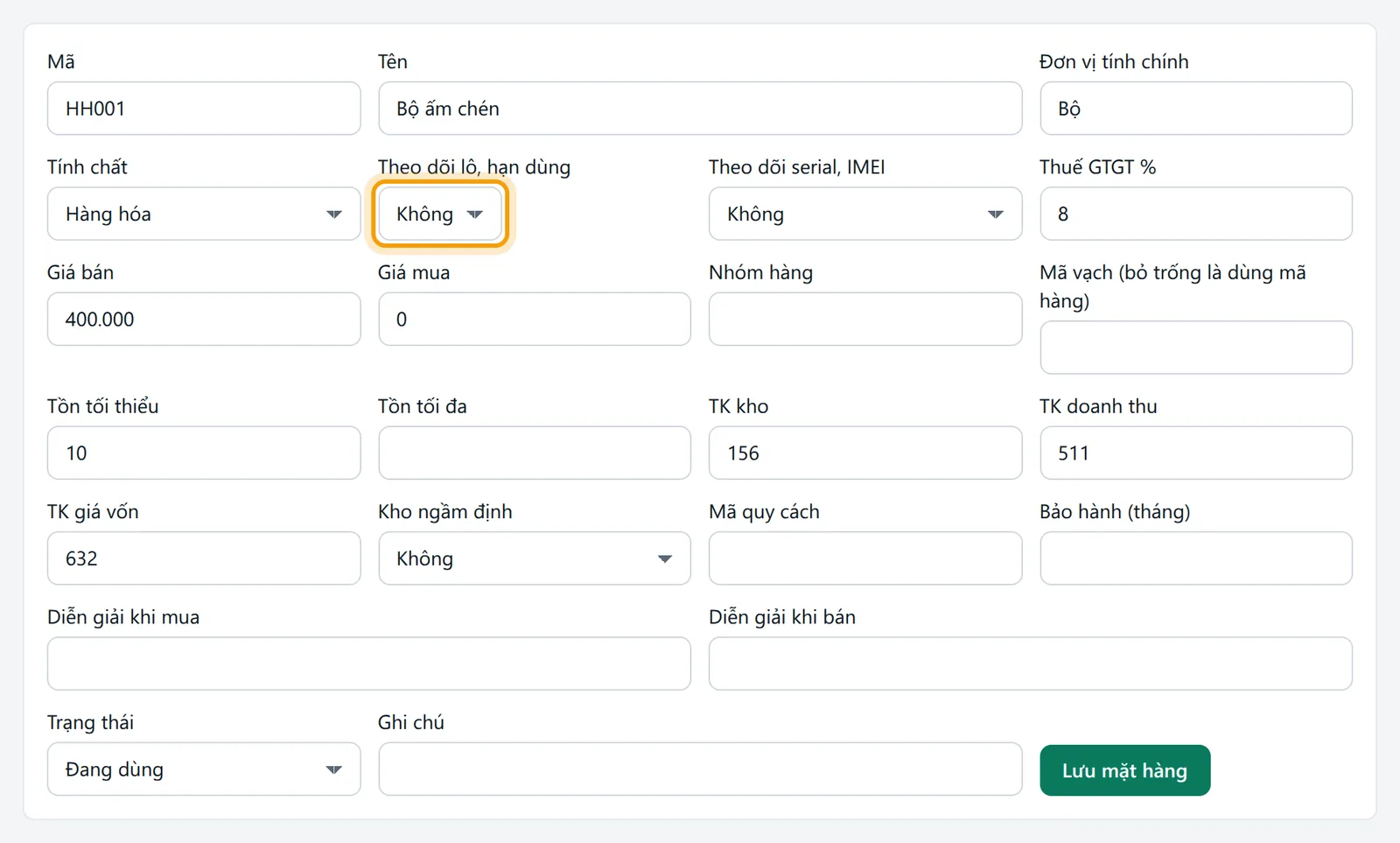Click the Mã quy cách input field
Image resolution: width=1400 pixels, height=843 pixels.
click(865, 558)
